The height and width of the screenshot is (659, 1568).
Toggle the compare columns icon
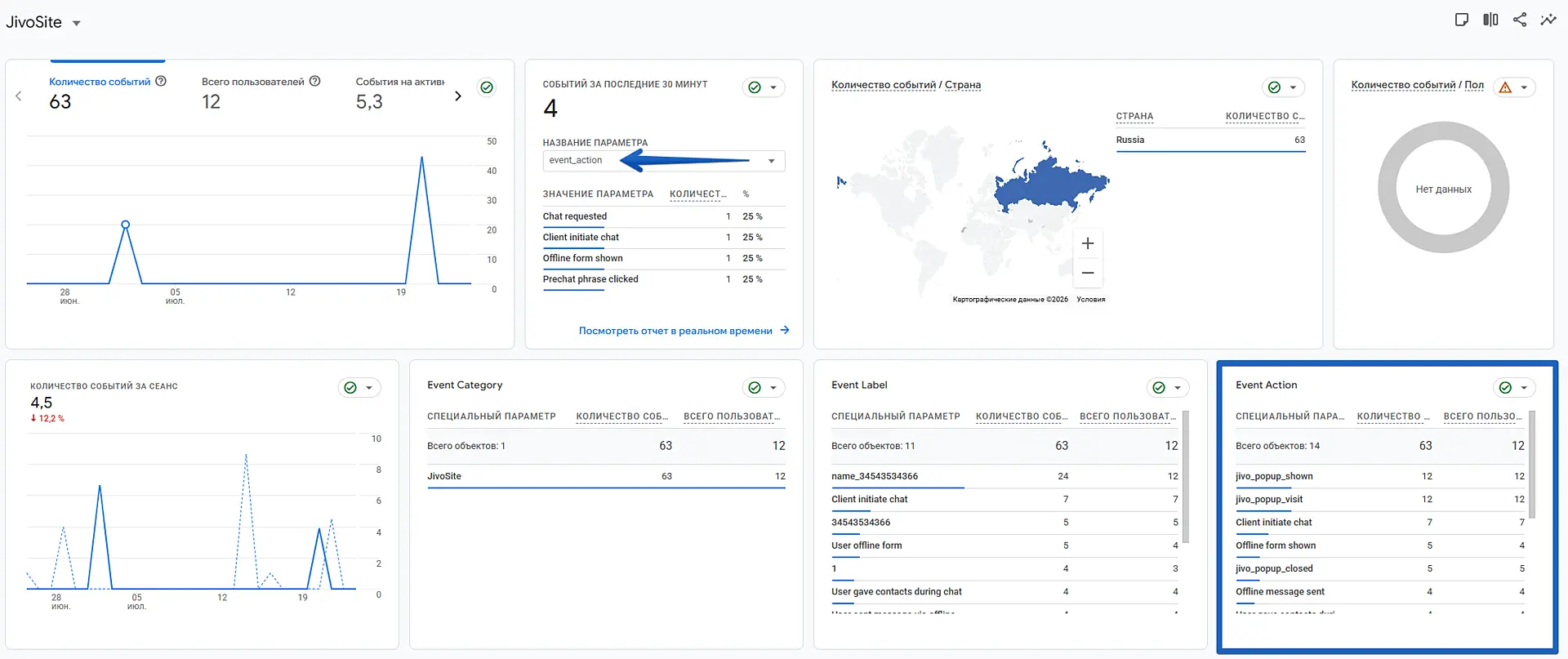tap(1490, 20)
